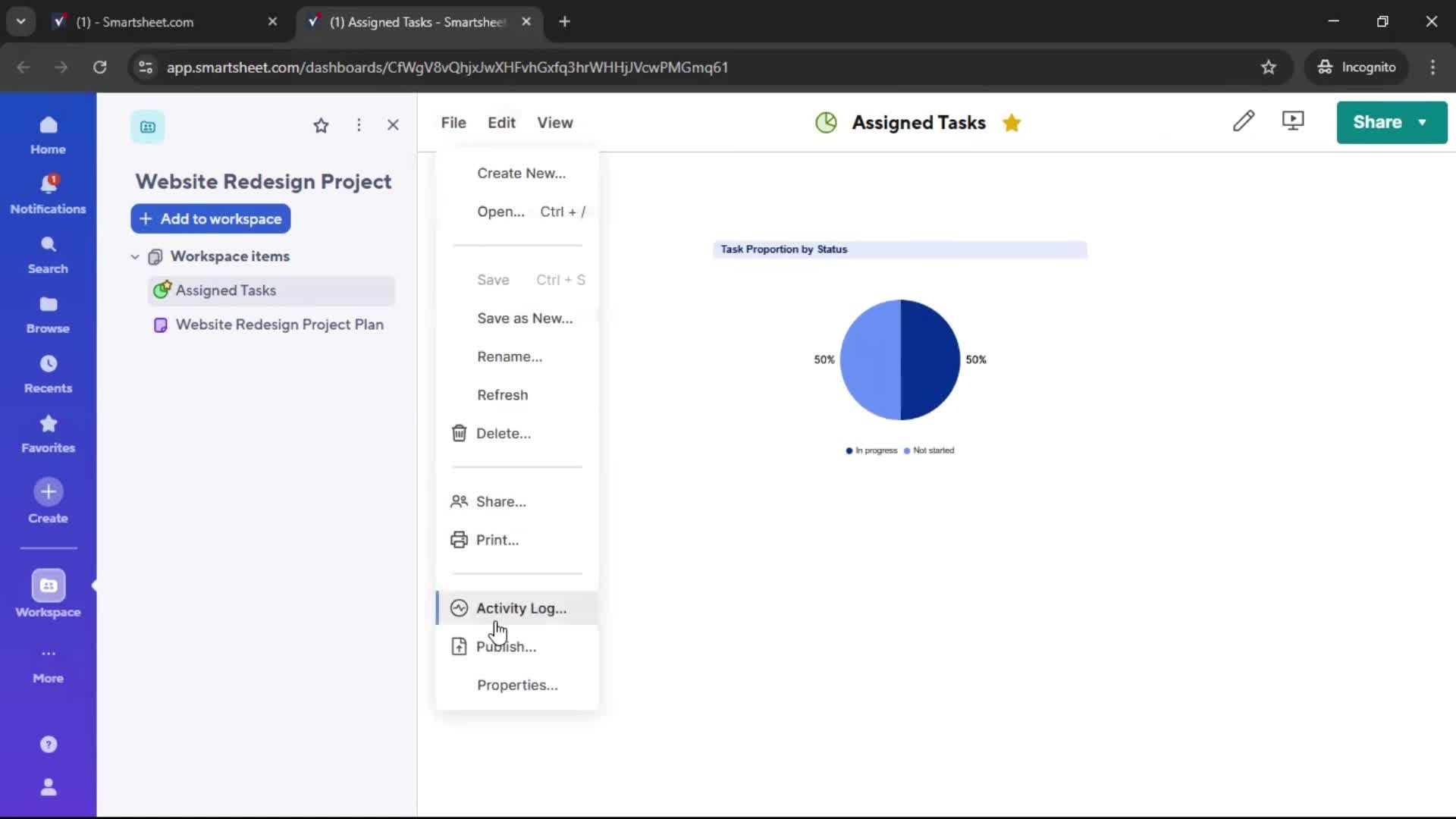The width and height of the screenshot is (1456, 819).
Task: Open the Home panel in the sidebar
Action: (x=48, y=133)
